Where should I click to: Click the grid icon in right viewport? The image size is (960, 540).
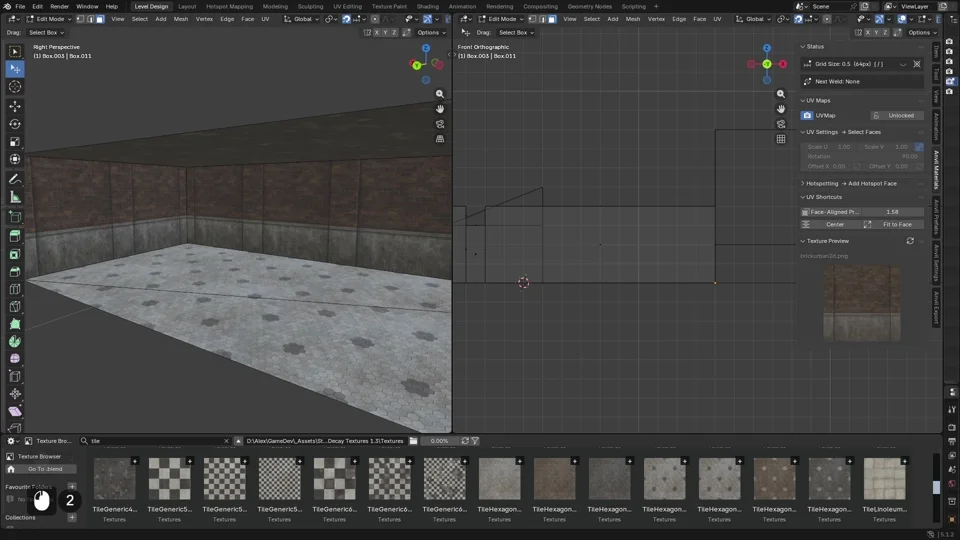point(781,139)
